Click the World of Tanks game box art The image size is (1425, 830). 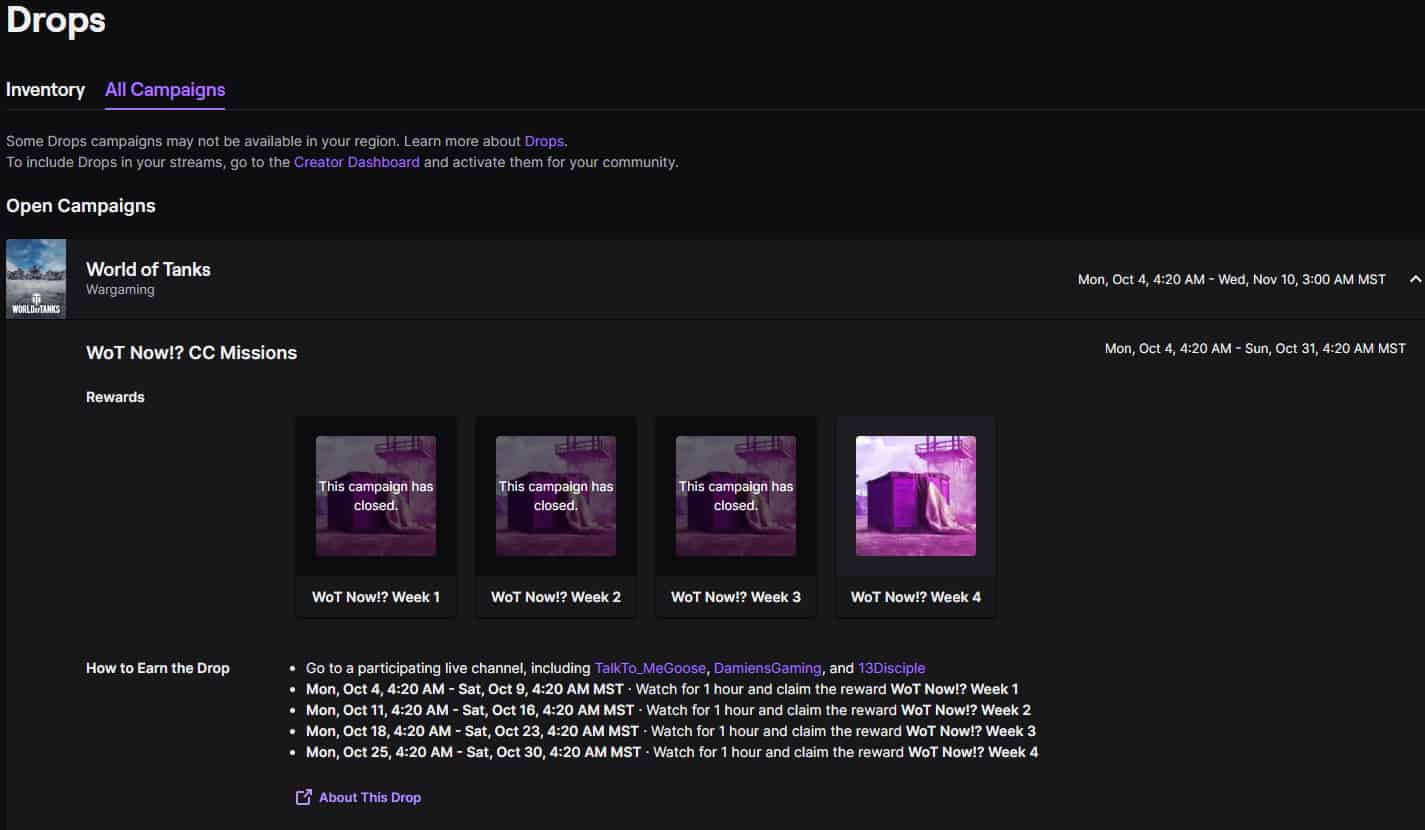coord(36,279)
